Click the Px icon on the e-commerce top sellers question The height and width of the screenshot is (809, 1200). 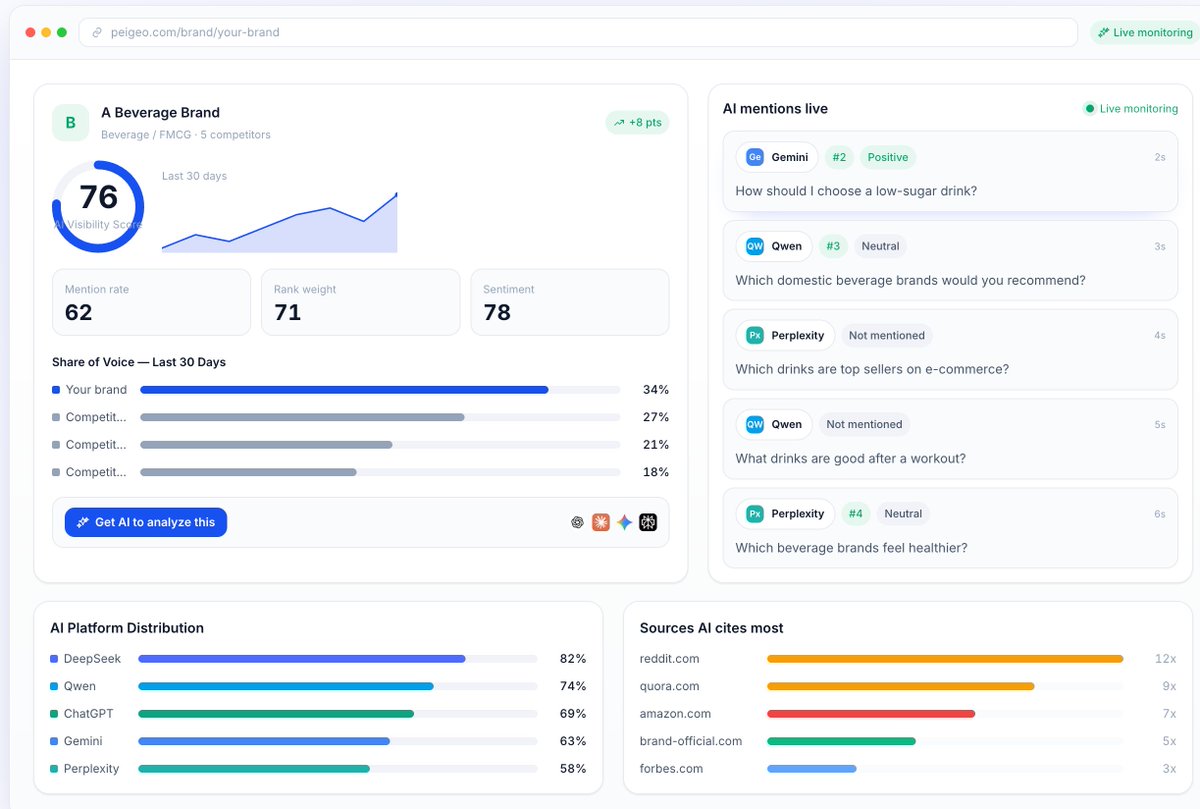click(x=755, y=335)
